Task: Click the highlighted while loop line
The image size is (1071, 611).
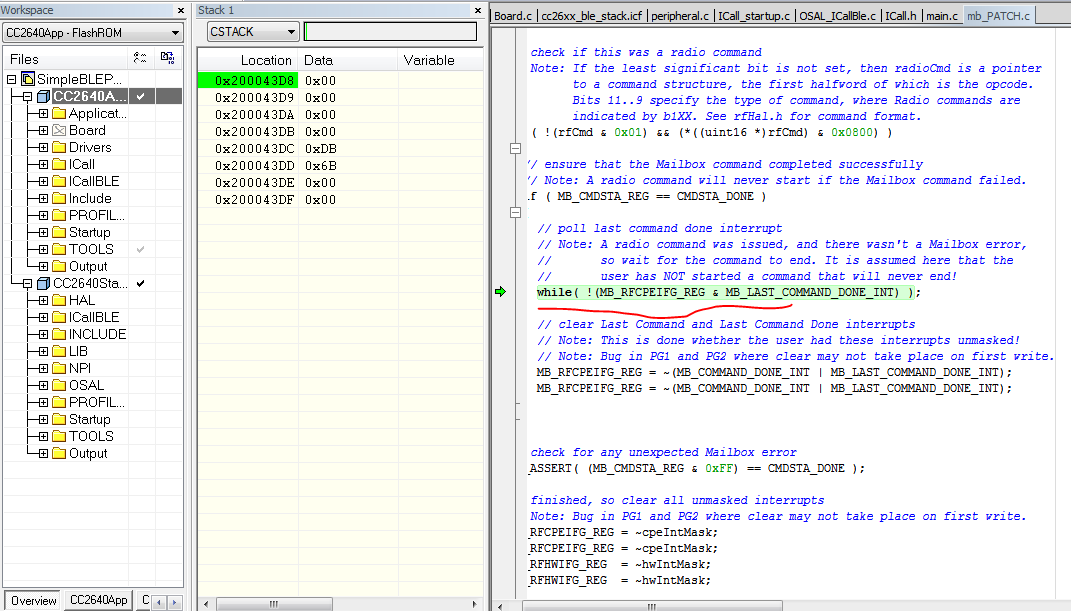Action: click(728, 292)
